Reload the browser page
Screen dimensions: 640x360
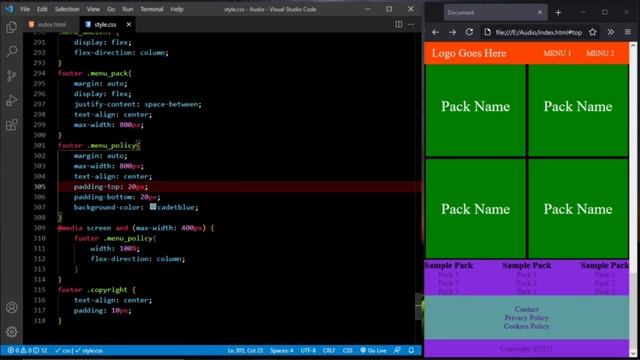click(469, 32)
